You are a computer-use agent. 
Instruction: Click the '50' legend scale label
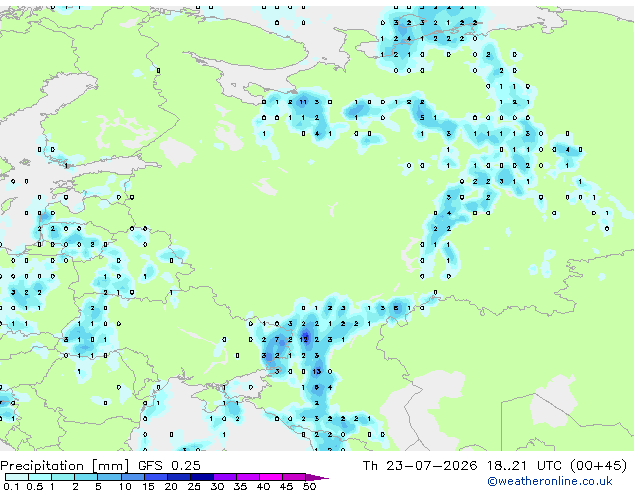point(309,486)
